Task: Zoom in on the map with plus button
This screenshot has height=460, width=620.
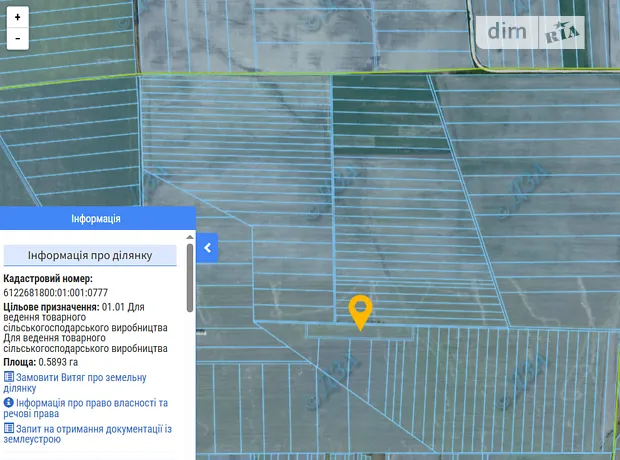Action: [x=17, y=18]
